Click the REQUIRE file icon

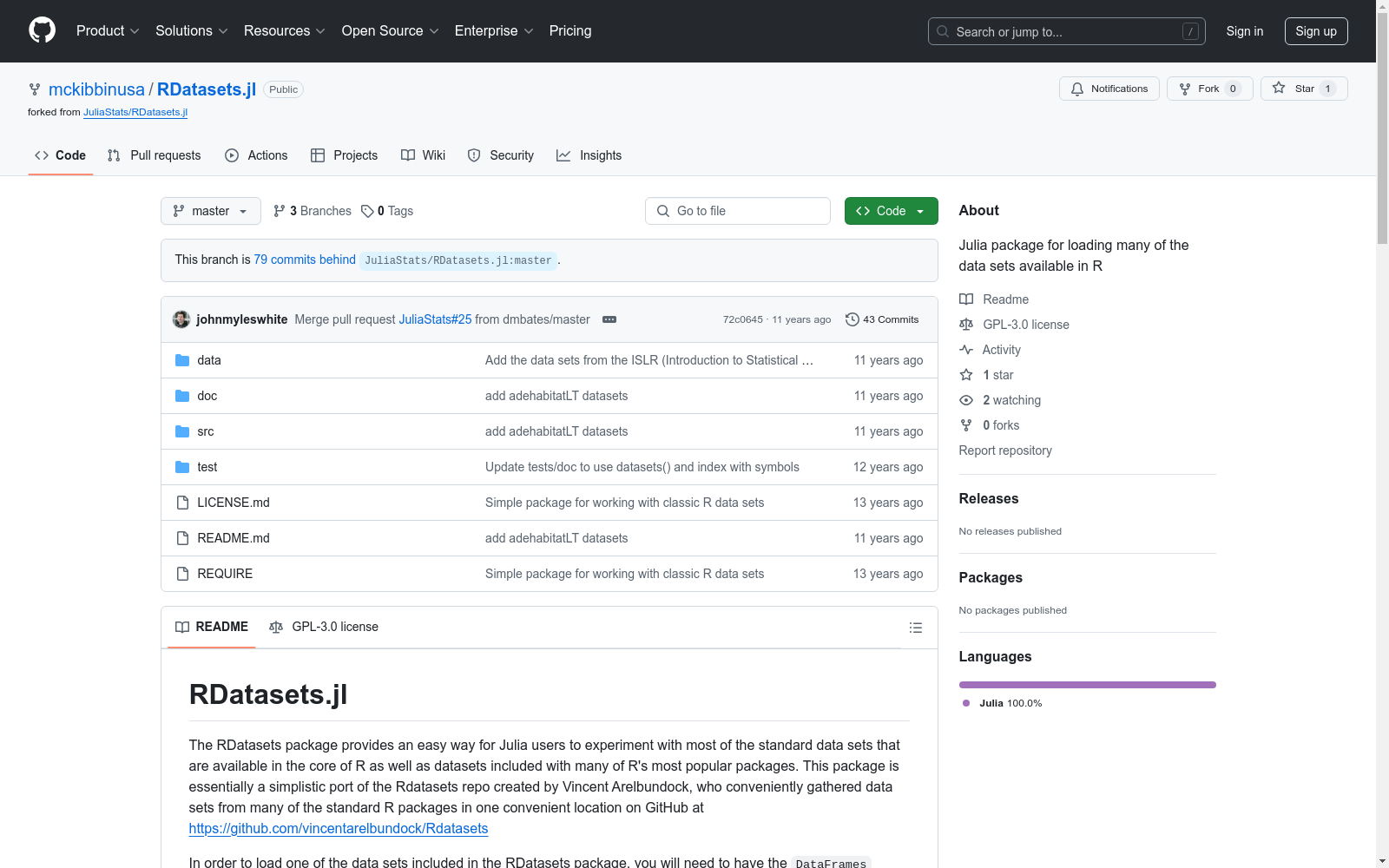pyautogui.click(x=182, y=574)
